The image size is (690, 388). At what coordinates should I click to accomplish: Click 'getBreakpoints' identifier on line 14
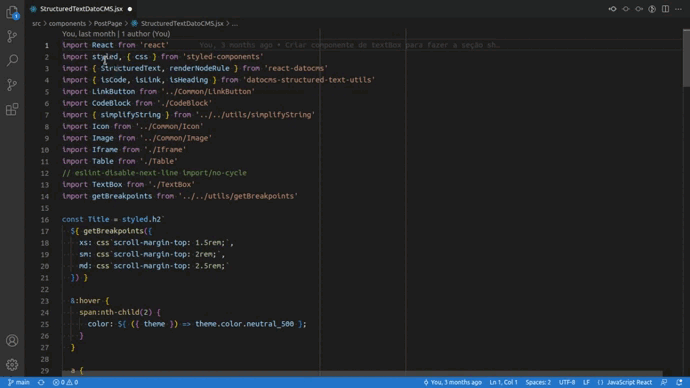click(x=122, y=196)
